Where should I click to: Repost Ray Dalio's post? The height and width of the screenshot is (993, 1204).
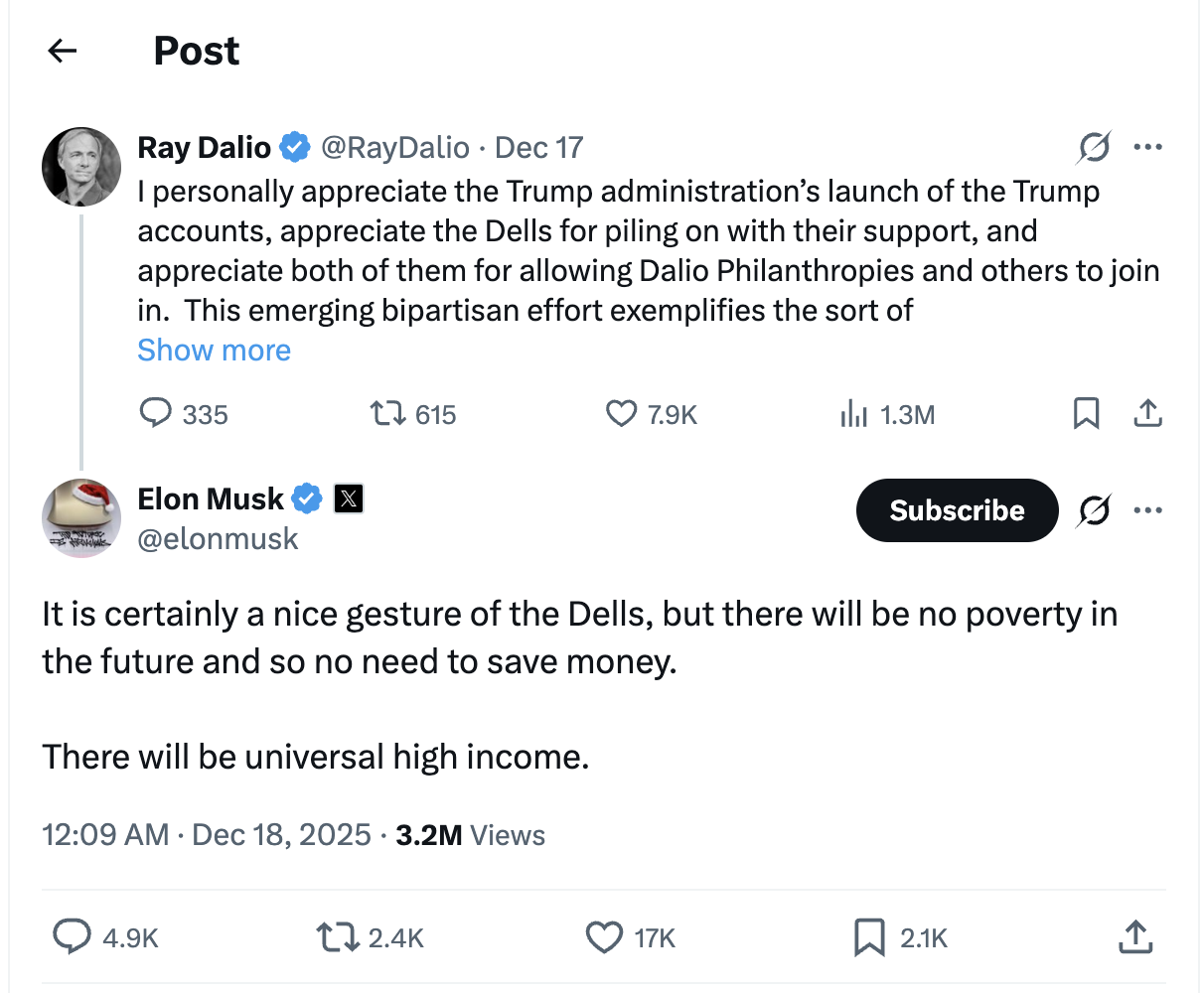[x=387, y=414]
